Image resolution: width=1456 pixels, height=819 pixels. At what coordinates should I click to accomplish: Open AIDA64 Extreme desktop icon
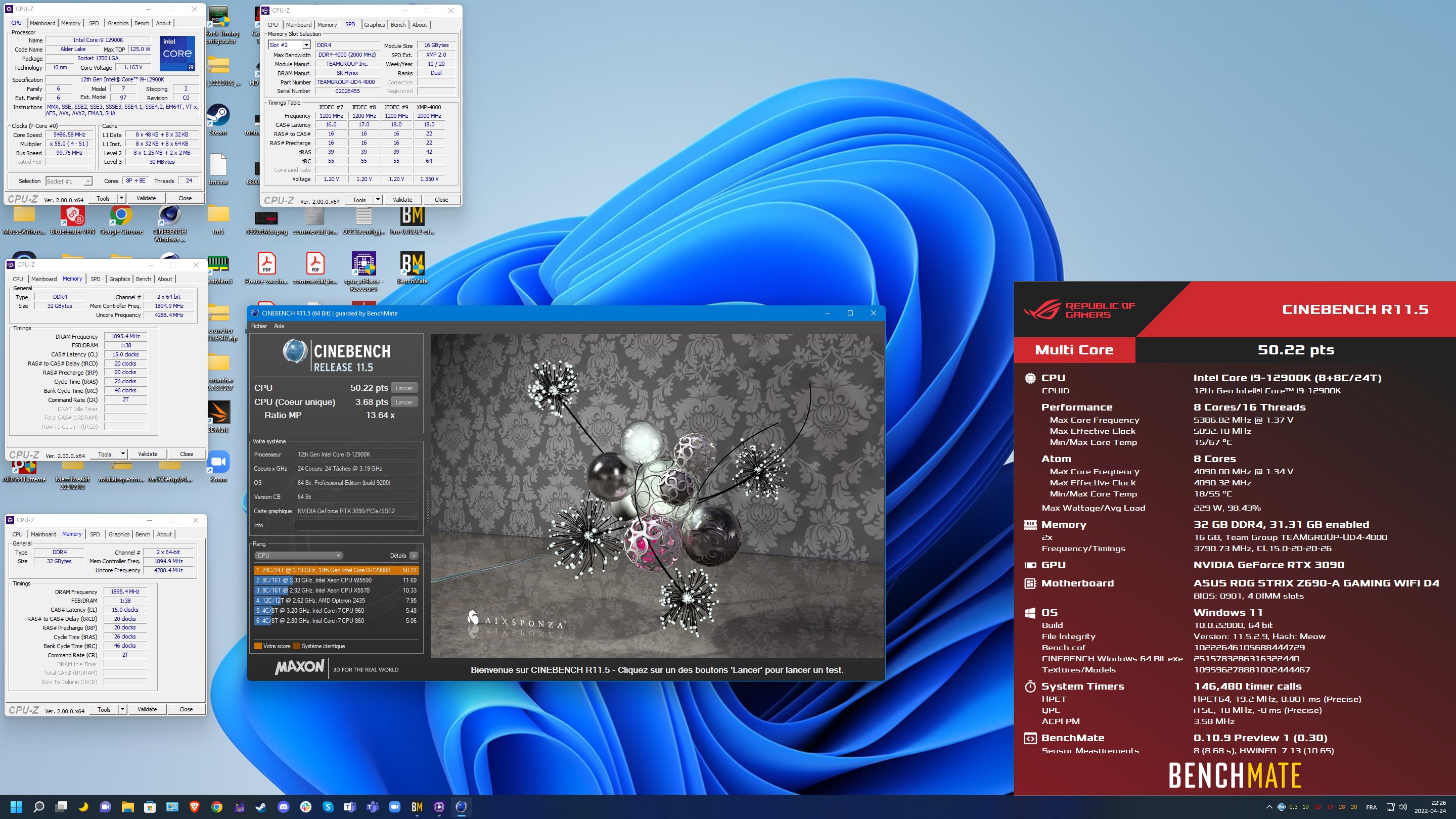pos(24,471)
